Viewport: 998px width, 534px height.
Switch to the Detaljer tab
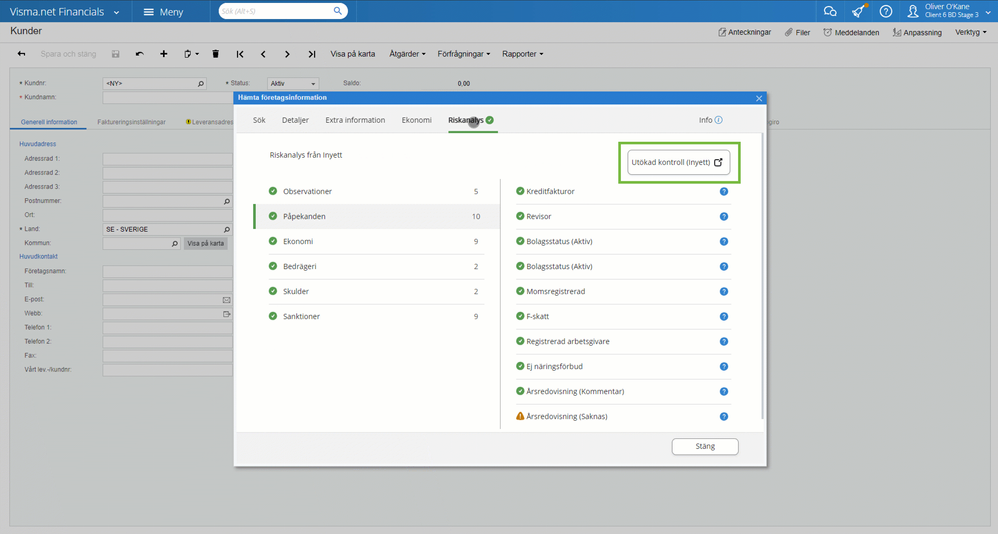pyautogui.click(x=295, y=120)
